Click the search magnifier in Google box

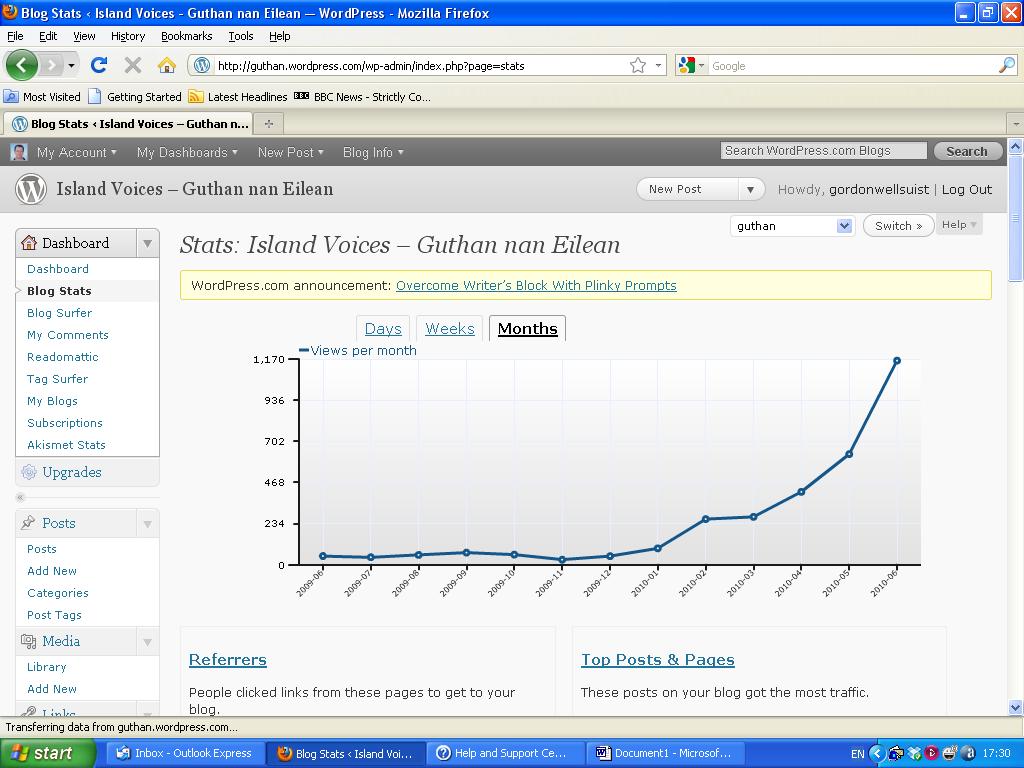click(1006, 65)
